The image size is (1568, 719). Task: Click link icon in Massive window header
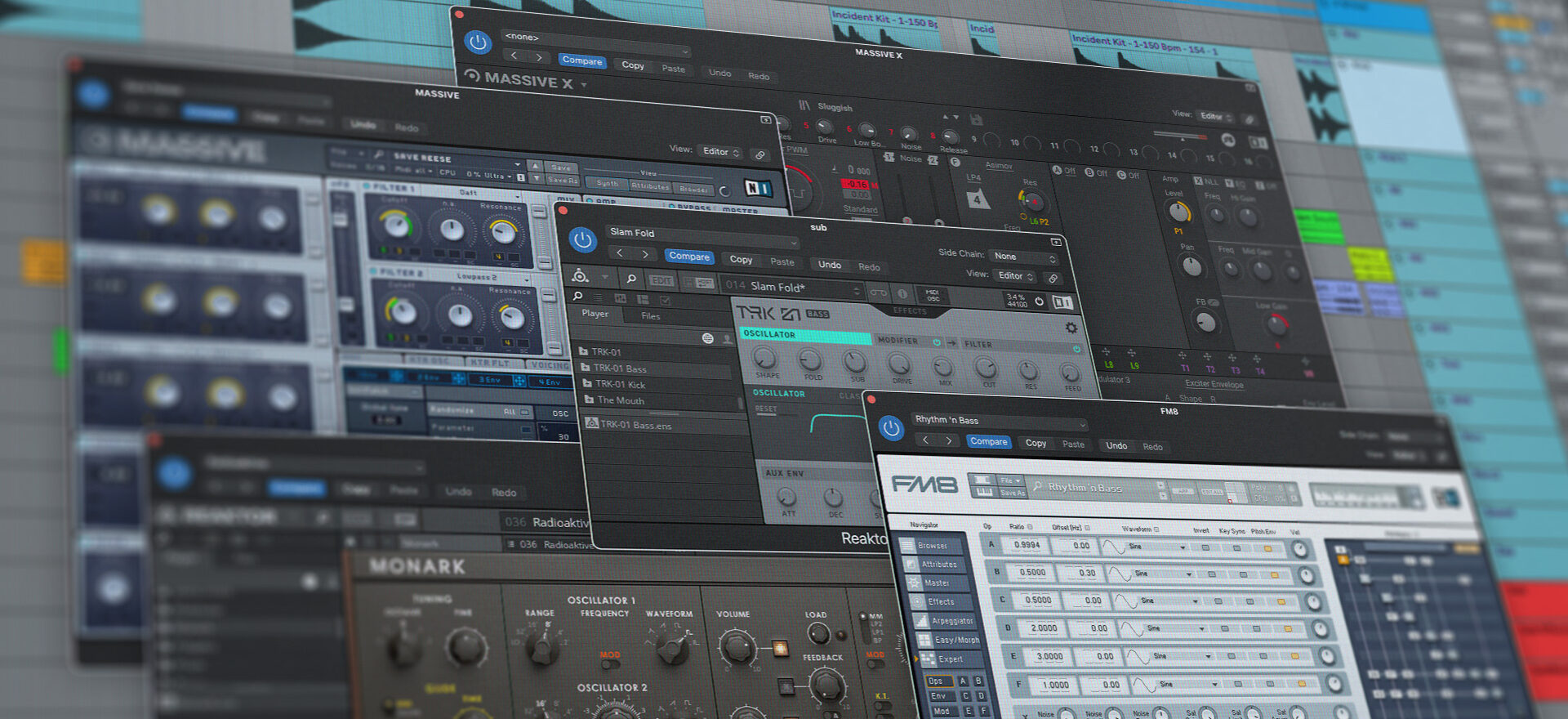pyautogui.click(x=759, y=154)
